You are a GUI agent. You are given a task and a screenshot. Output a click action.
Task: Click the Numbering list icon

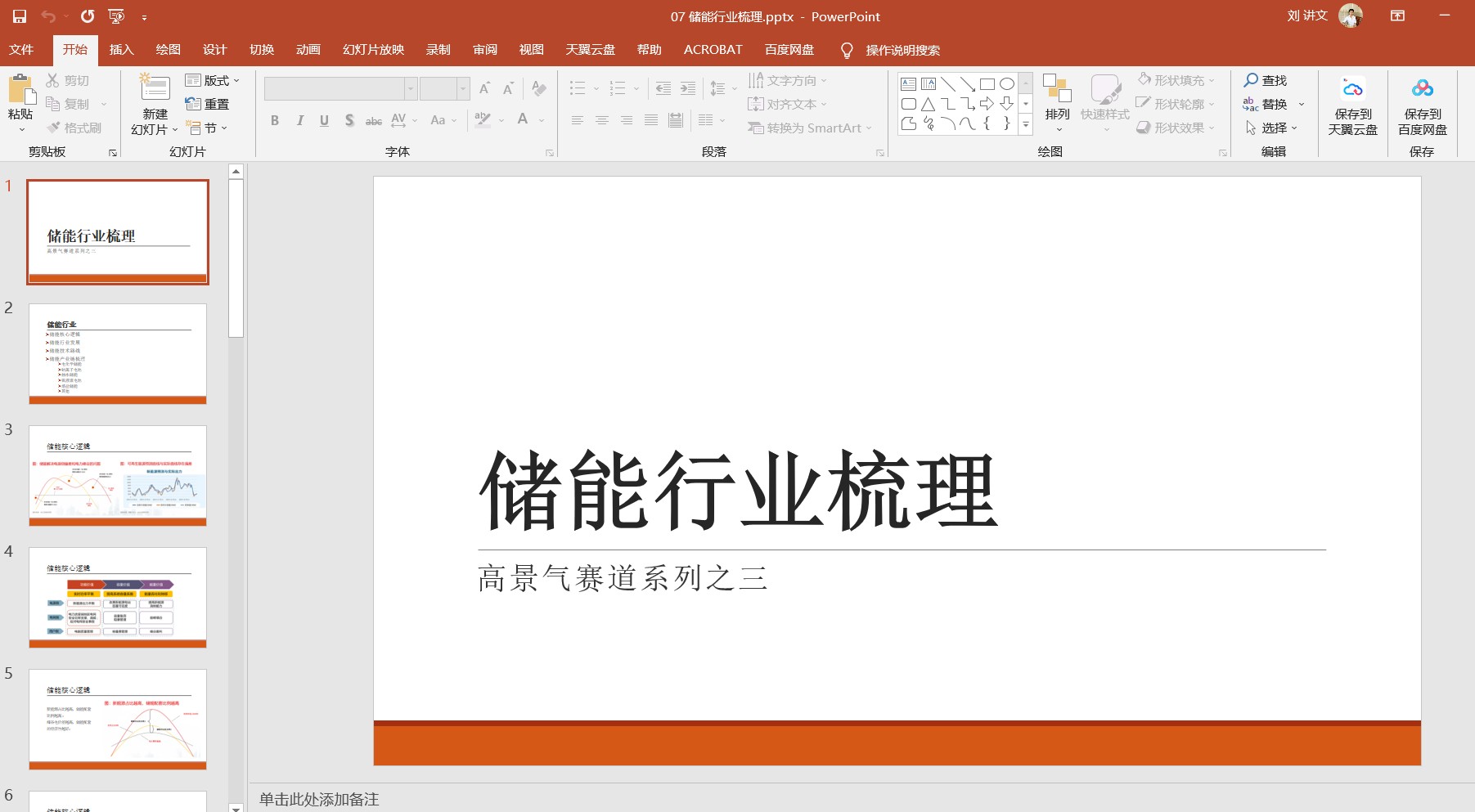(x=618, y=88)
